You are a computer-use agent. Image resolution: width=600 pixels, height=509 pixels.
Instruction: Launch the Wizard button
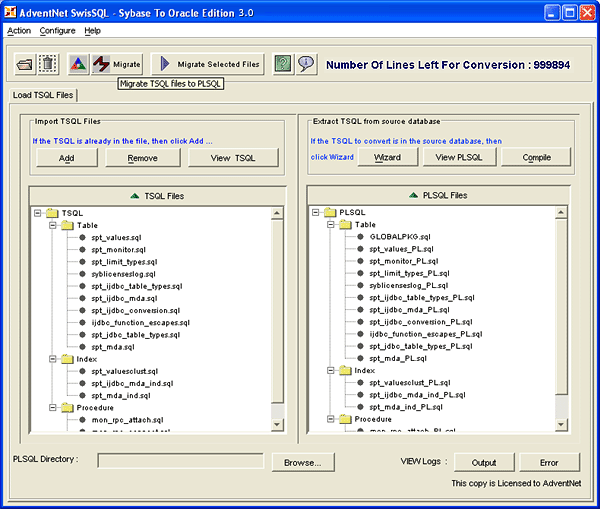pos(387,157)
